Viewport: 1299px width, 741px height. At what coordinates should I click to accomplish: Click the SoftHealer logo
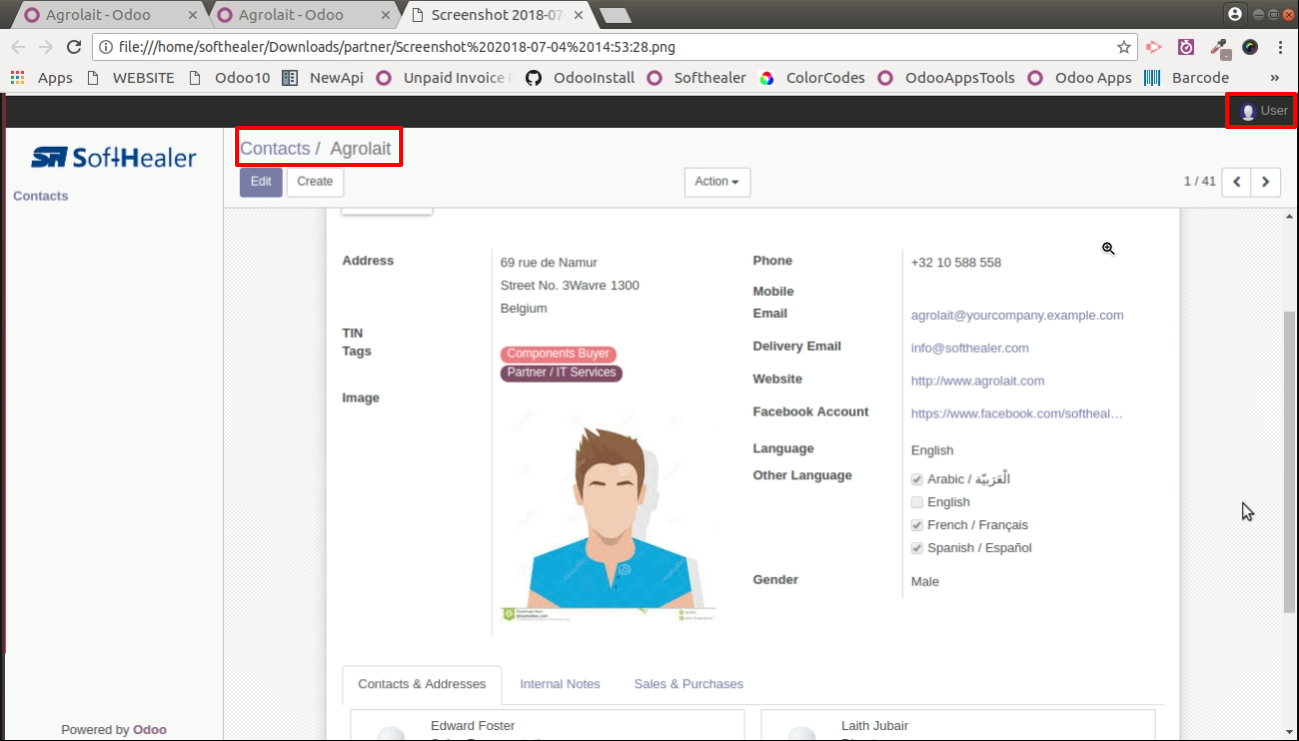point(113,157)
